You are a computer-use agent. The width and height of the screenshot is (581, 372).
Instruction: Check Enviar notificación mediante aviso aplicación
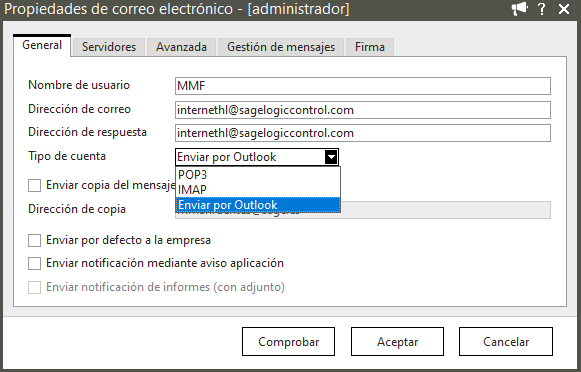tap(34, 263)
